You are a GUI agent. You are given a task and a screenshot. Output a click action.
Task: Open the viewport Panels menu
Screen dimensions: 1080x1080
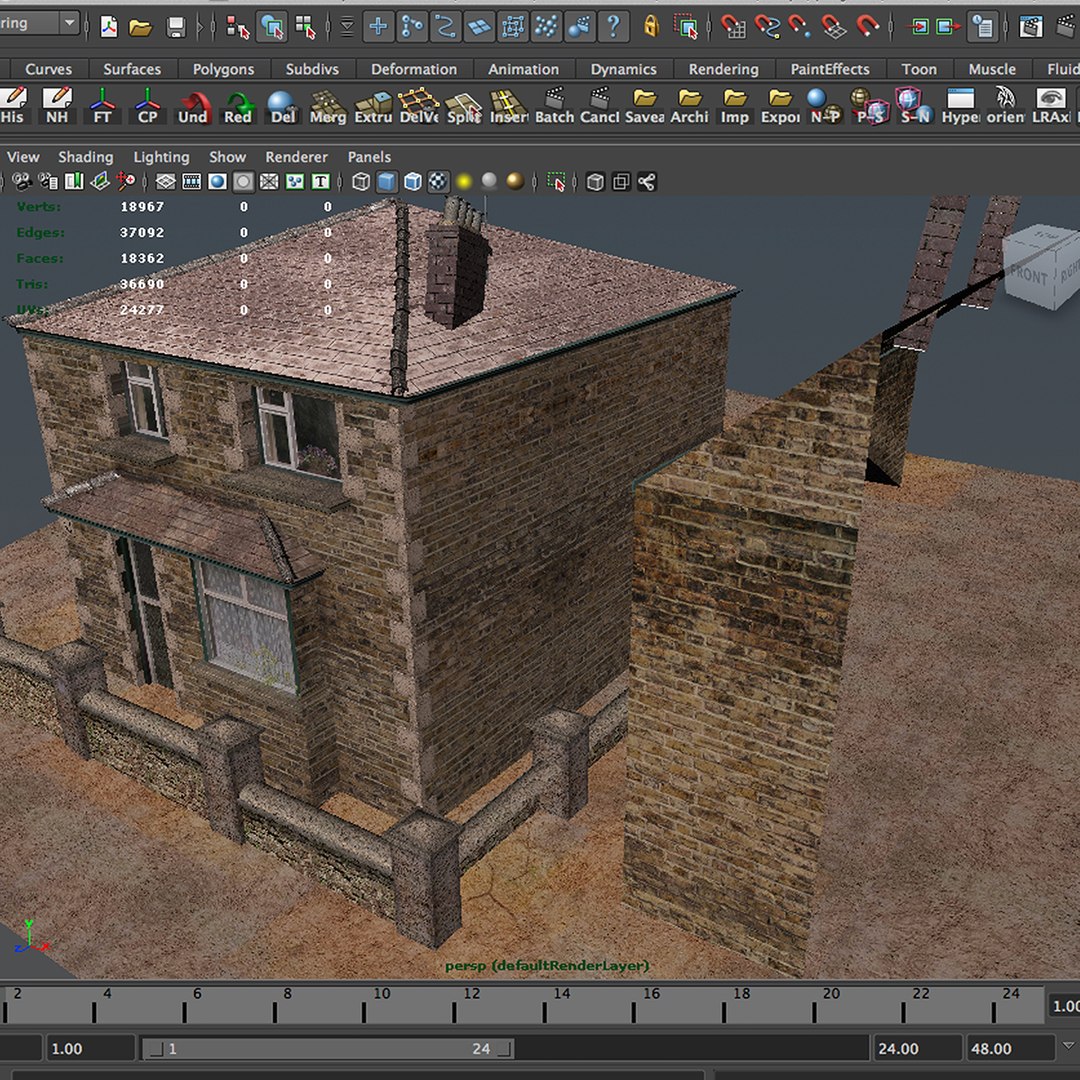point(369,157)
